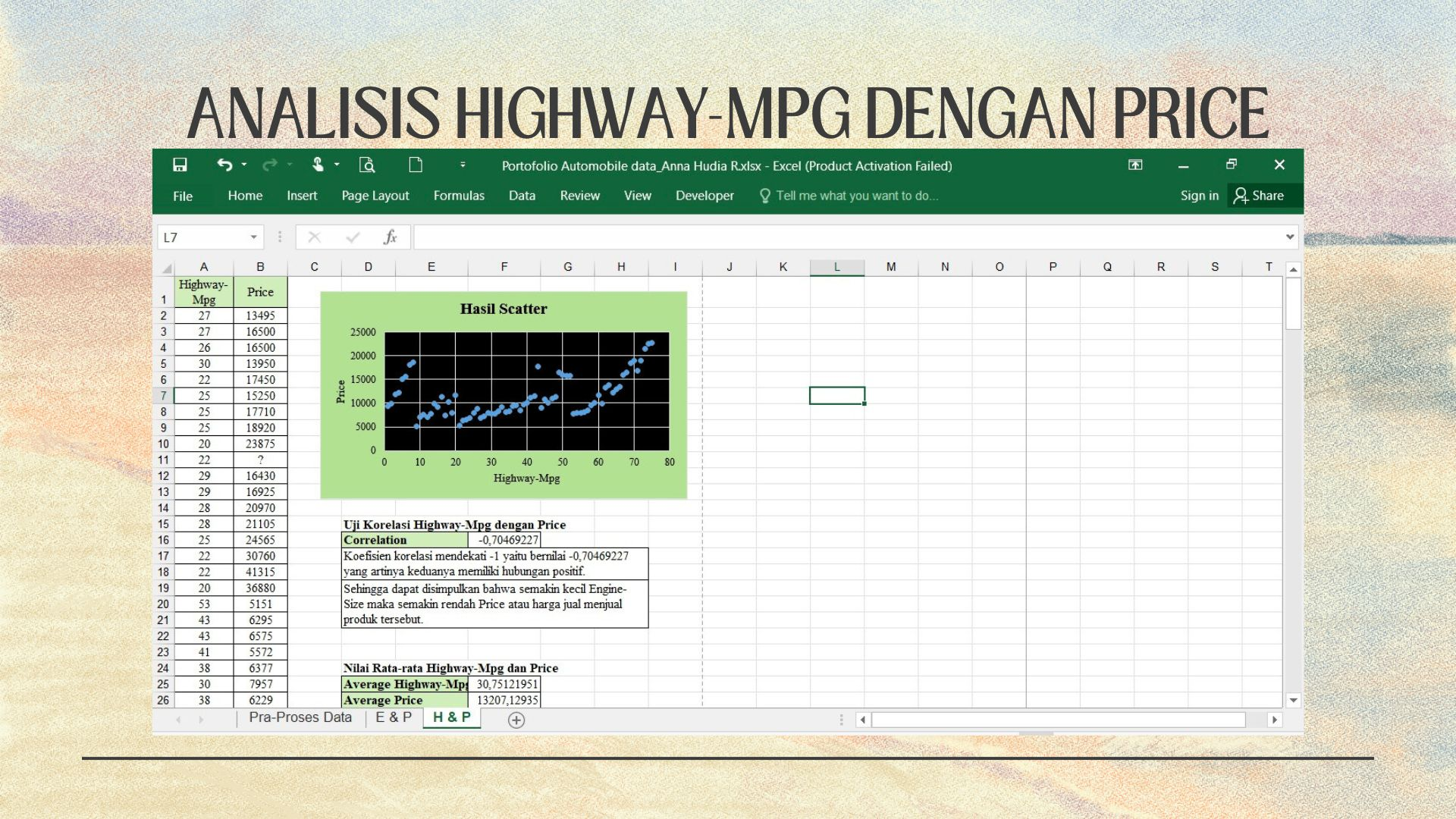Click the Highway-Mpg header cell A1
The width and height of the screenshot is (1456, 819).
[203, 292]
